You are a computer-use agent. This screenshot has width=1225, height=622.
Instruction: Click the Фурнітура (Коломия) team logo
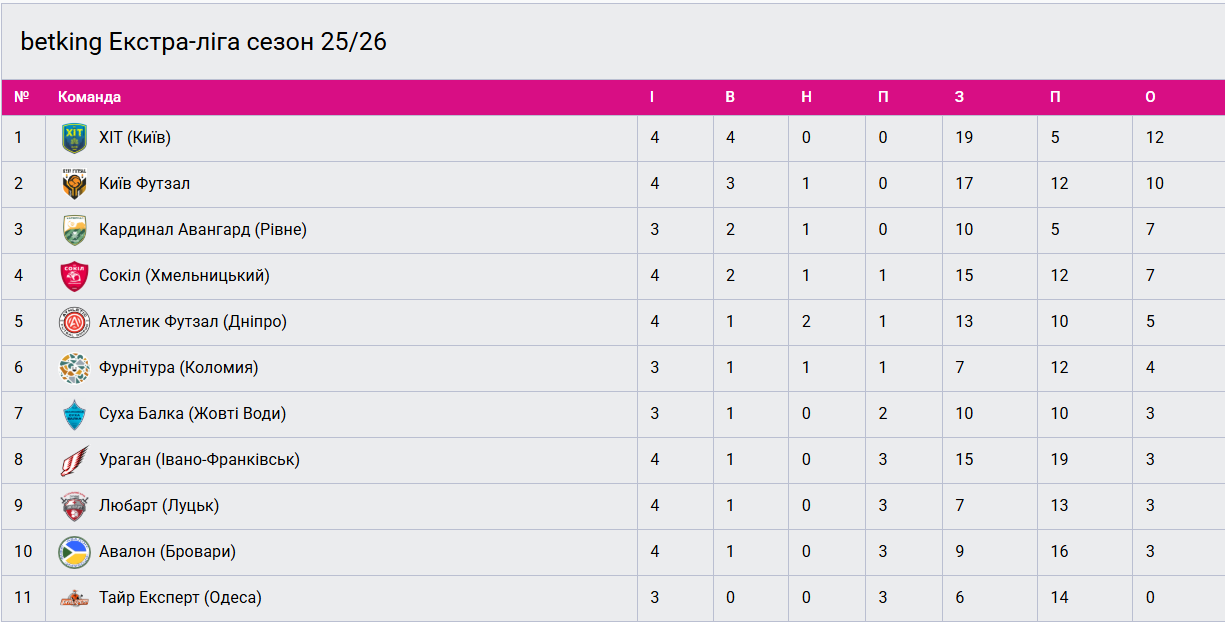coord(74,368)
